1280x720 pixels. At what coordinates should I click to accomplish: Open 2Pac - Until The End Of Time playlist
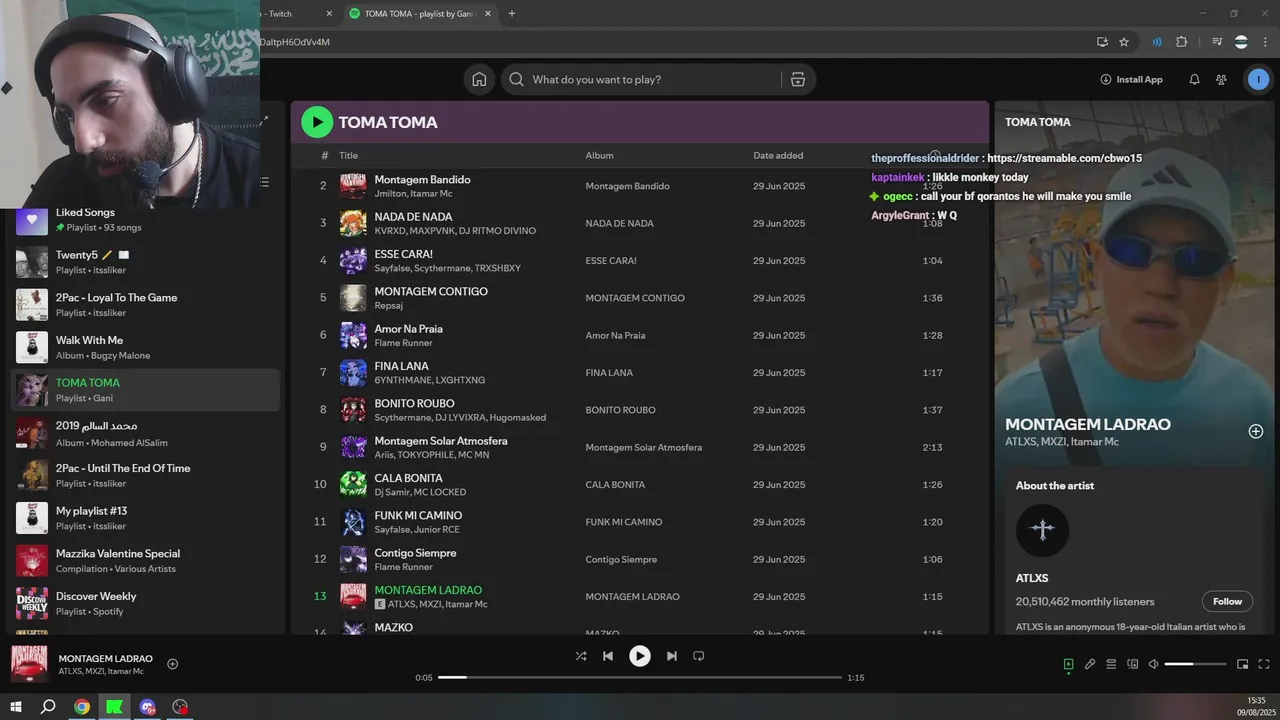(x=146, y=476)
